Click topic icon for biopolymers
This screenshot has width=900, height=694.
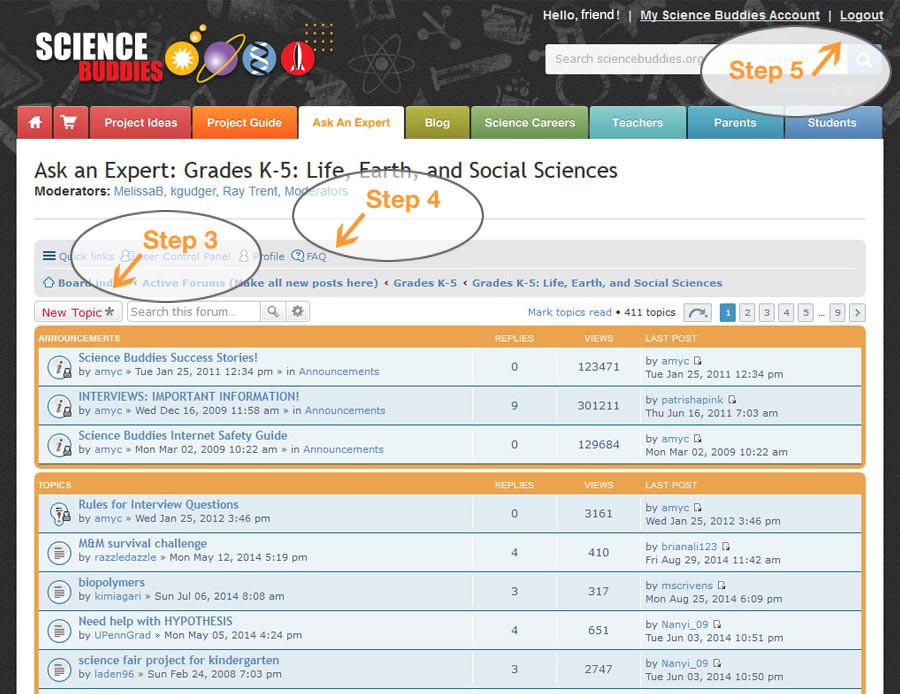pos(59,591)
